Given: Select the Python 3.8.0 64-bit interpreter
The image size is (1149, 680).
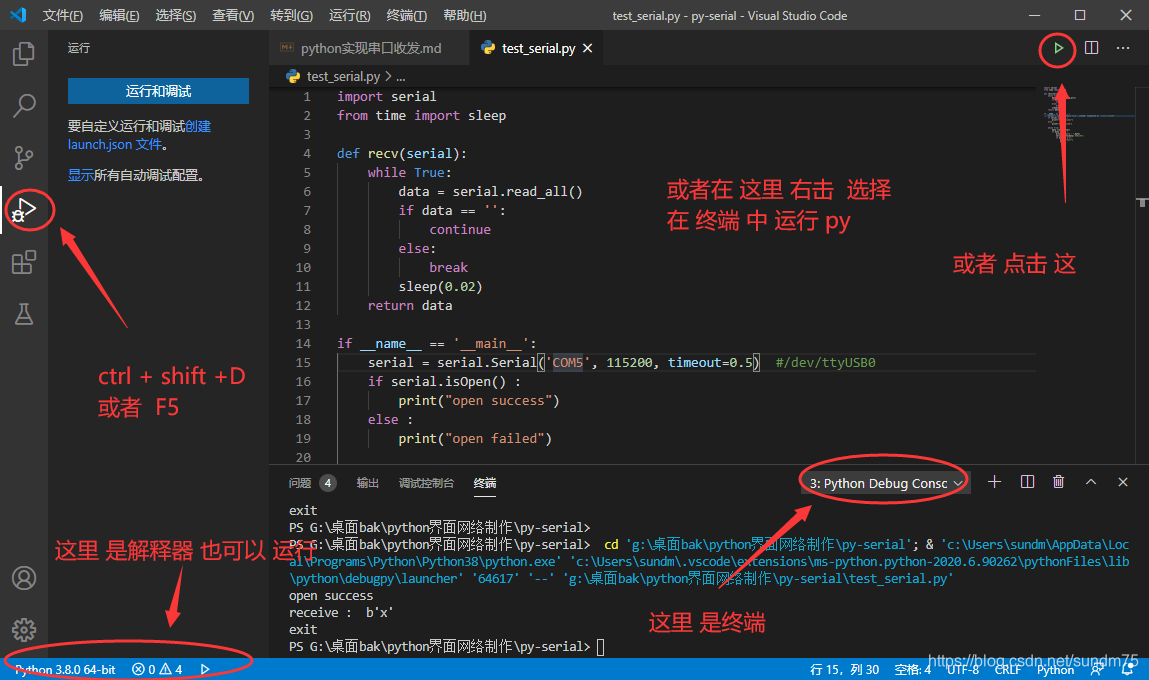Looking at the screenshot, I should point(65,669).
